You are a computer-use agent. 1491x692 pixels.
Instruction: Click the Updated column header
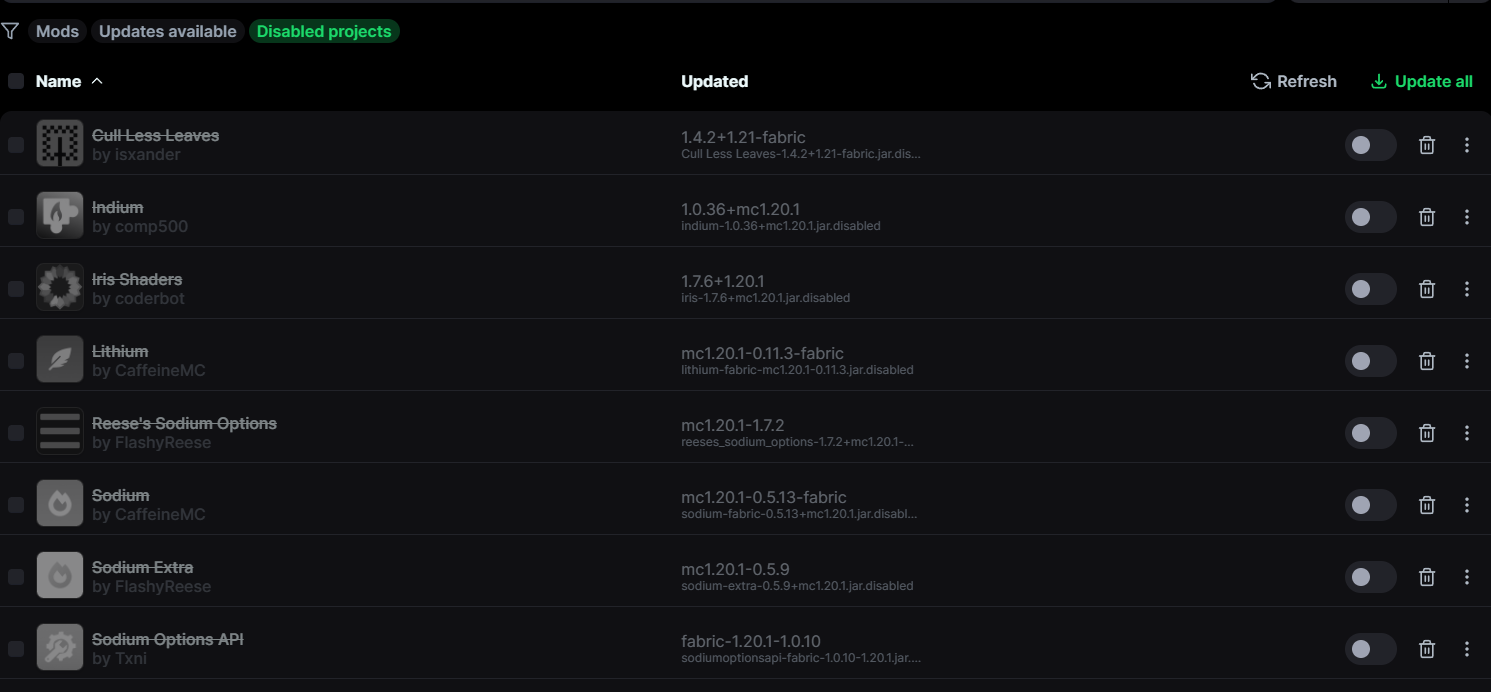714,81
